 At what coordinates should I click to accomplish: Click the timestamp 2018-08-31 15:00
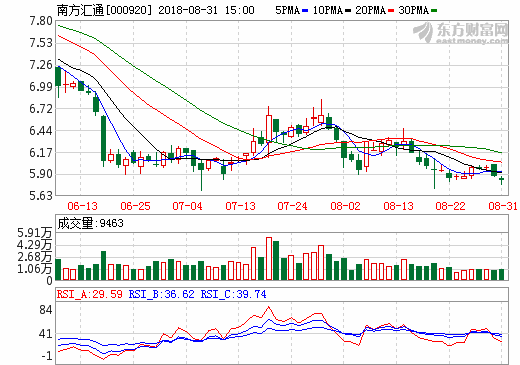(206, 10)
